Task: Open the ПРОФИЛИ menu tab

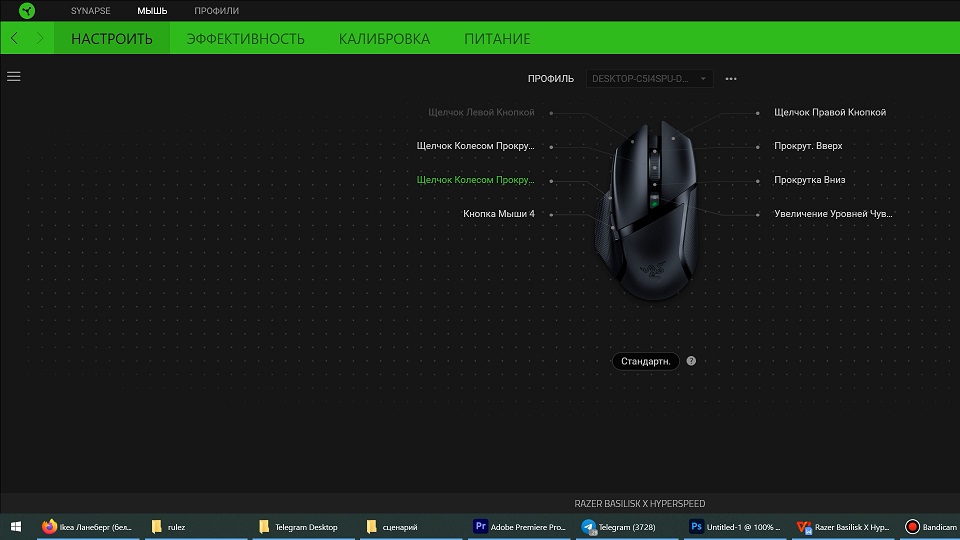Action: pyautogui.click(x=216, y=11)
